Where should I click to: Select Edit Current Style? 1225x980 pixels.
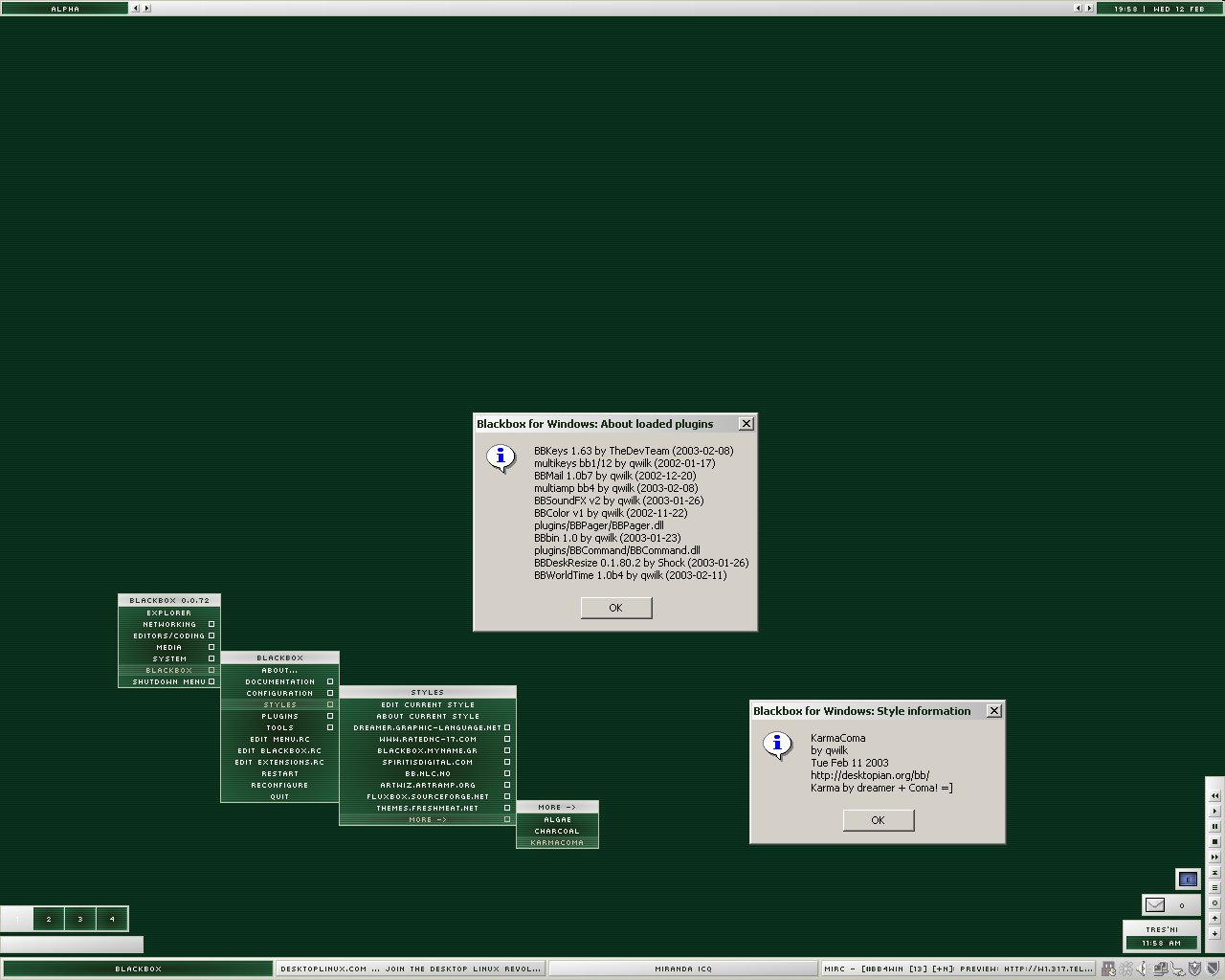(x=427, y=704)
